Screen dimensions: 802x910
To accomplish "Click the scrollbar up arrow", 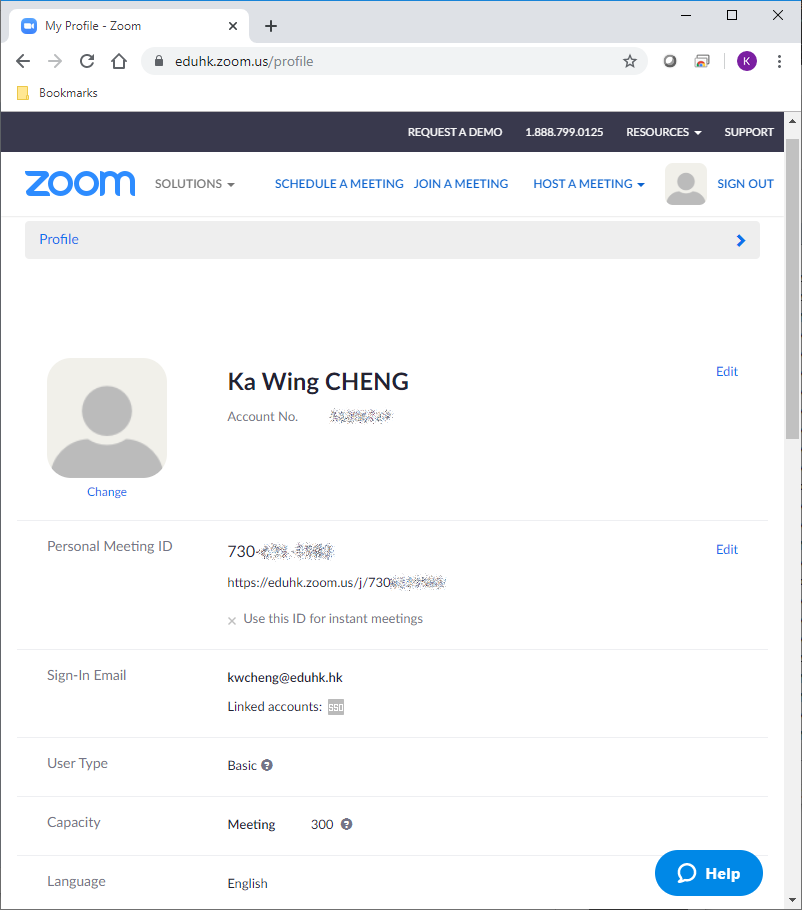I will click(x=792, y=121).
